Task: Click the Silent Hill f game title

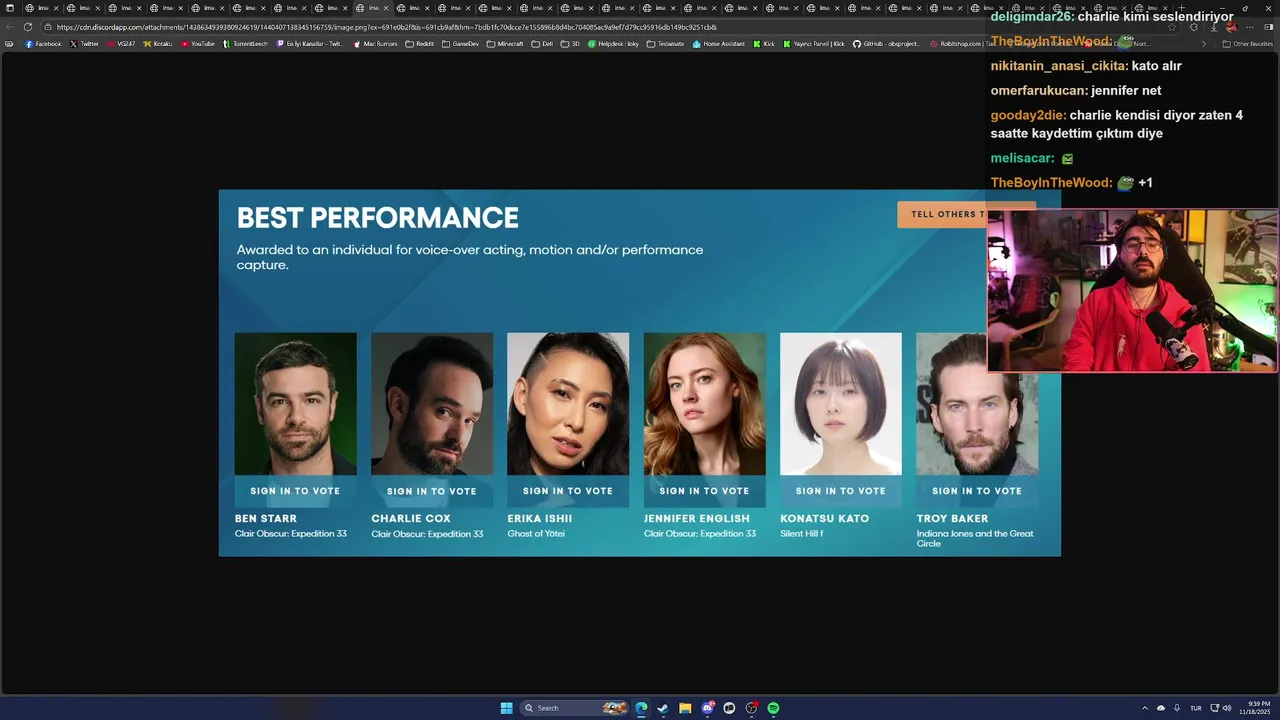Action: pyautogui.click(x=801, y=534)
